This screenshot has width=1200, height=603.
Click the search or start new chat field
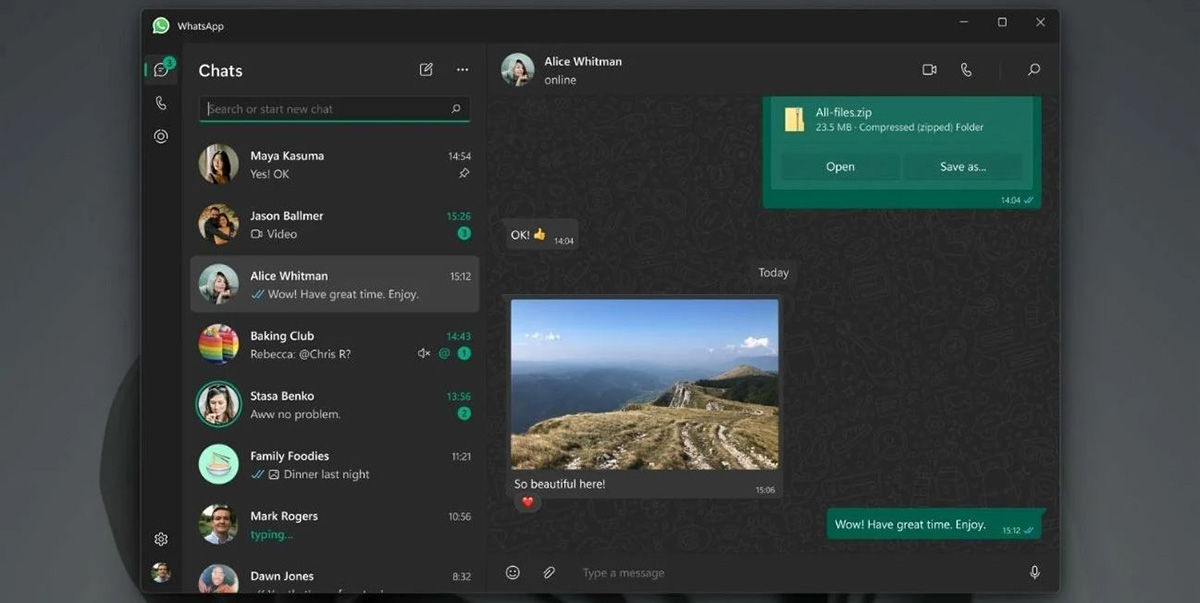click(333, 108)
